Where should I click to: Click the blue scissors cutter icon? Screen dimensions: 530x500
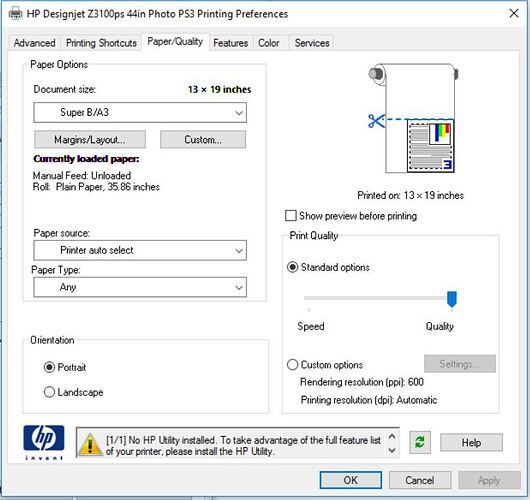pos(377,121)
